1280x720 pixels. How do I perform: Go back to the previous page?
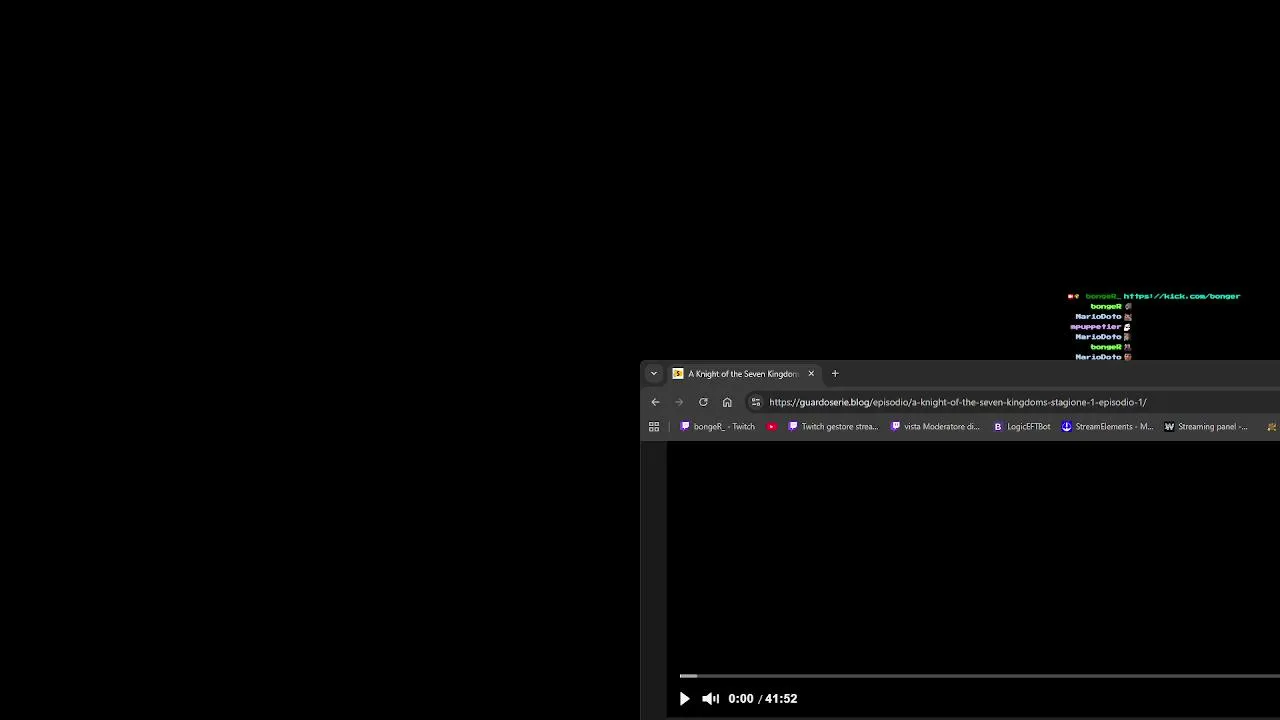tap(655, 402)
